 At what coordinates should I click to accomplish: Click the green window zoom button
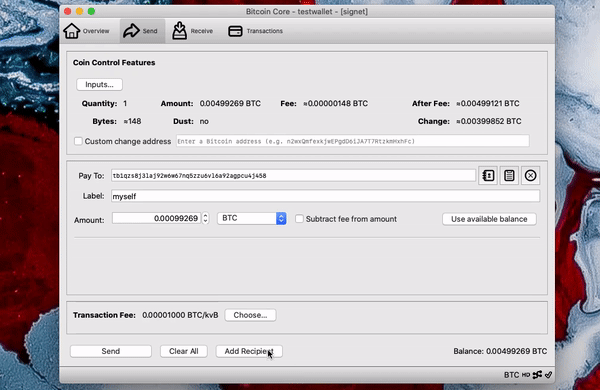coord(91,11)
